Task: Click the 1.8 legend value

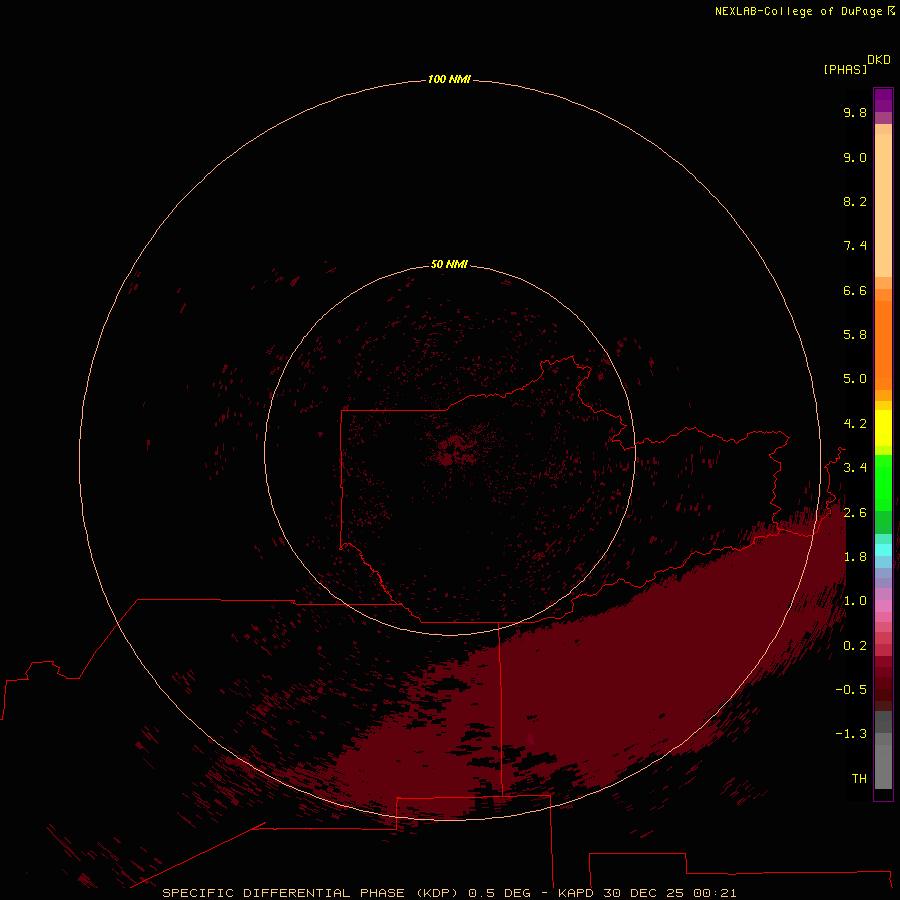Action: pyautogui.click(x=855, y=557)
